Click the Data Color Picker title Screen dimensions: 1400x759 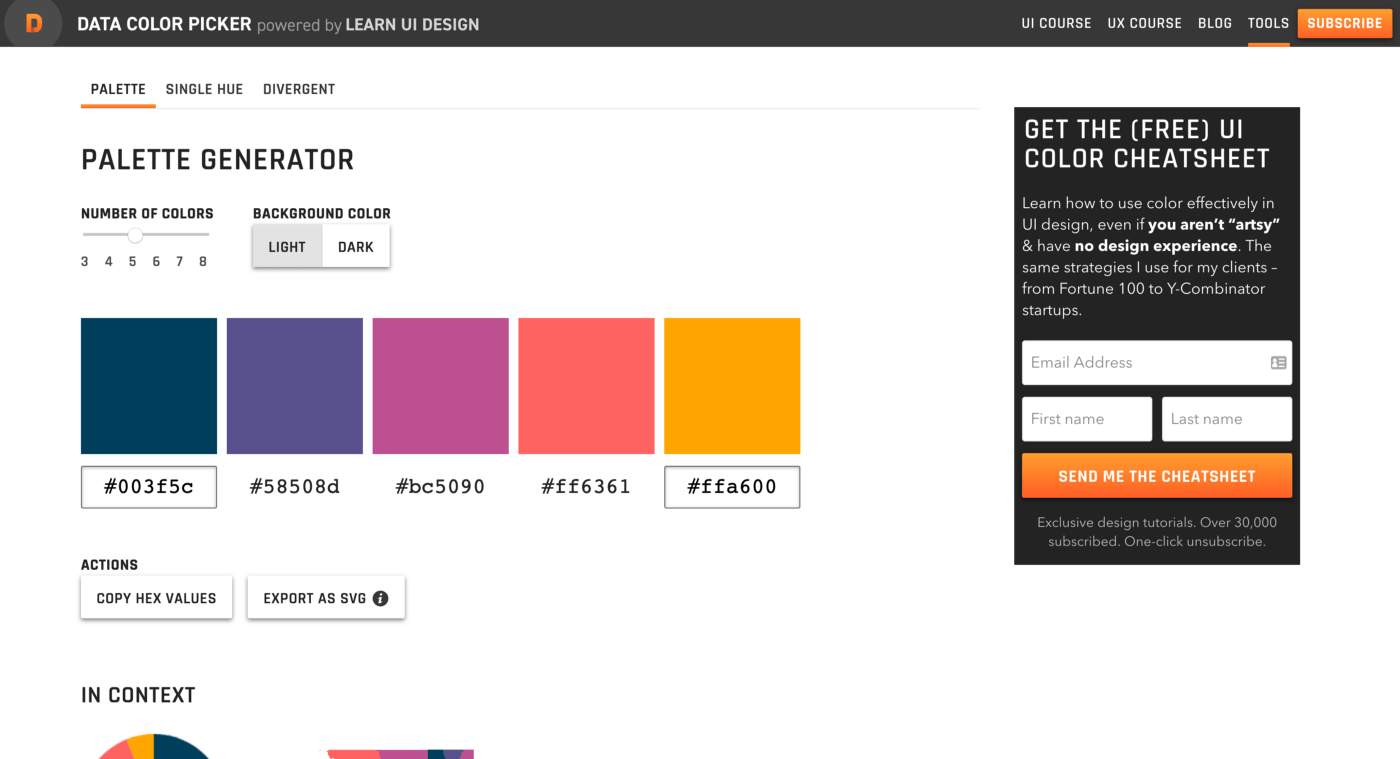point(164,24)
